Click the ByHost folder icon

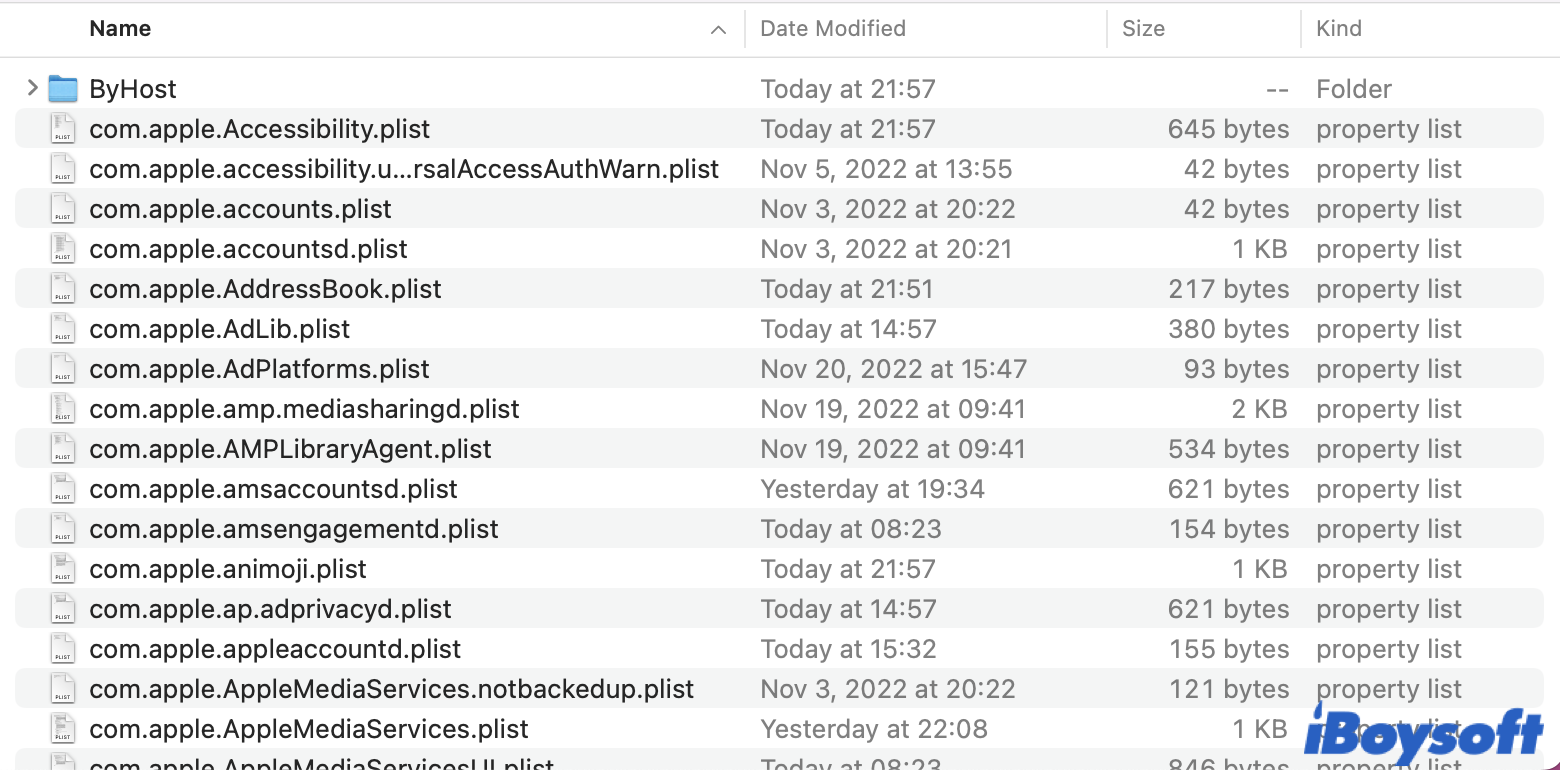pyautogui.click(x=63, y=89)
